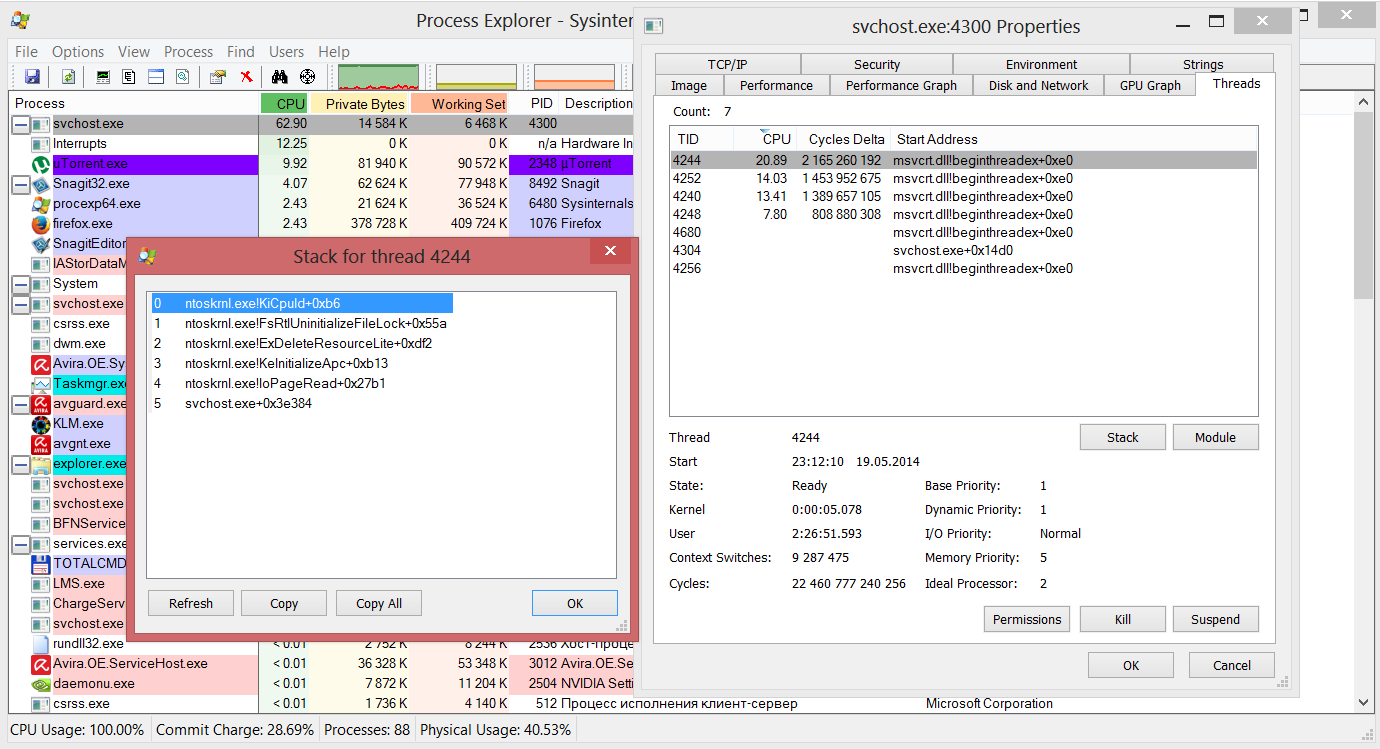
Task: Sort the thread list by Cycles Delta column
Action: coord(845,139)
